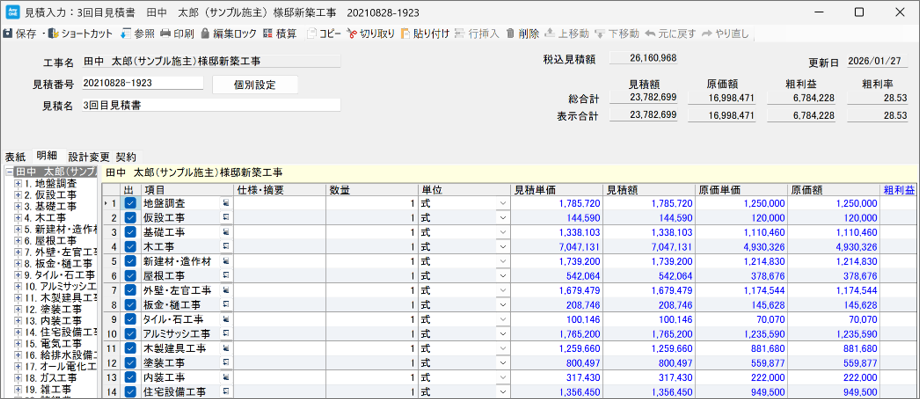920x399 pixels.
Task: Click the 原価単価 column header
Action: [x=742, y=190]
